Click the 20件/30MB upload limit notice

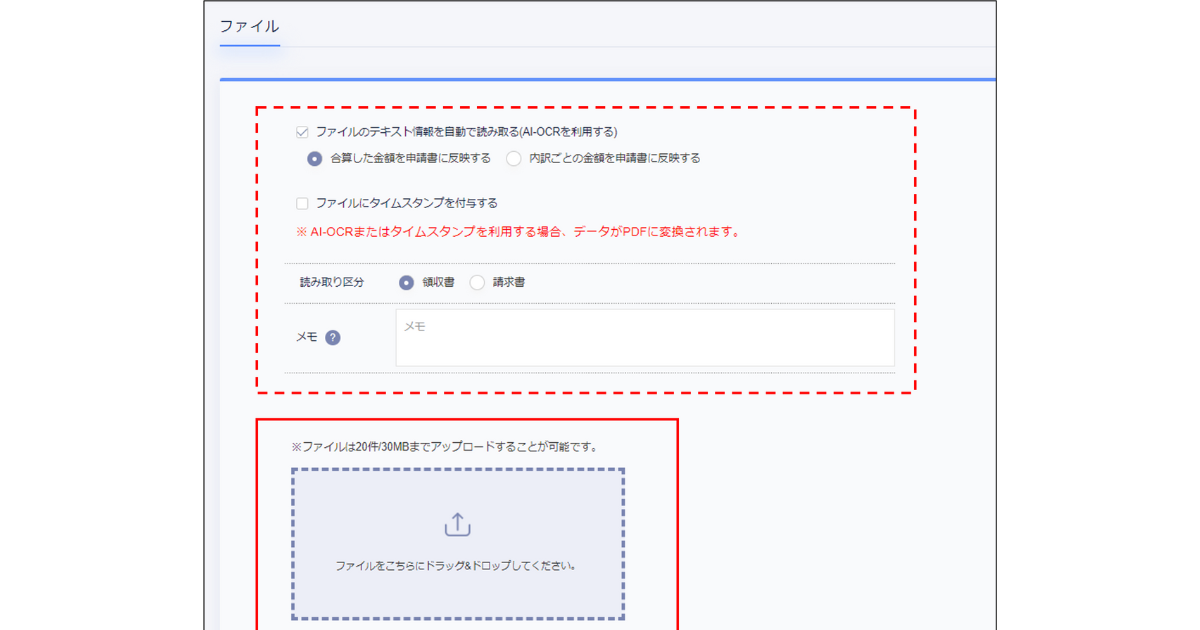coord(444,447)
